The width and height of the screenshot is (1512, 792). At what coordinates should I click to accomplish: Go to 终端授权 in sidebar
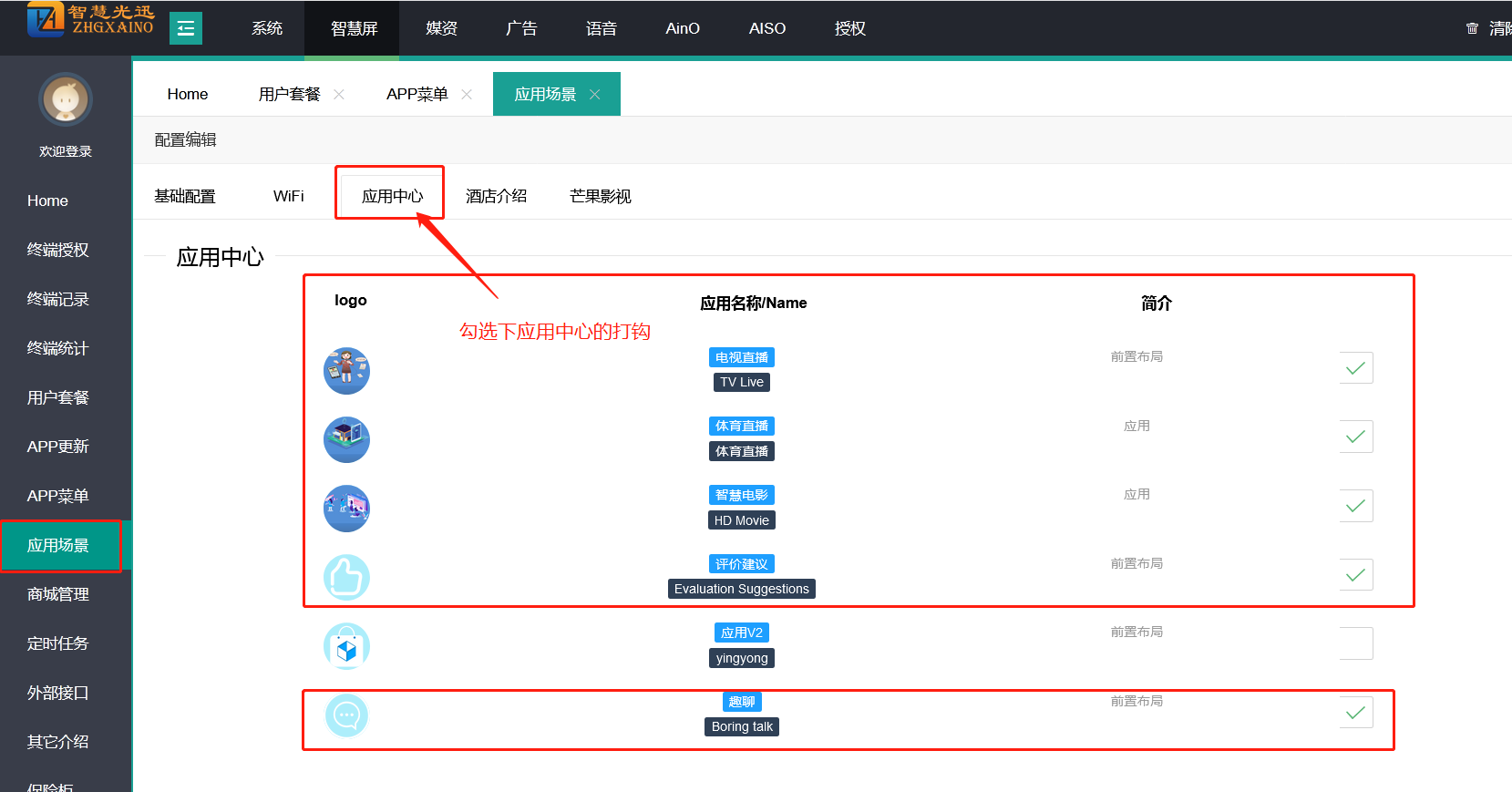point(58,250)
